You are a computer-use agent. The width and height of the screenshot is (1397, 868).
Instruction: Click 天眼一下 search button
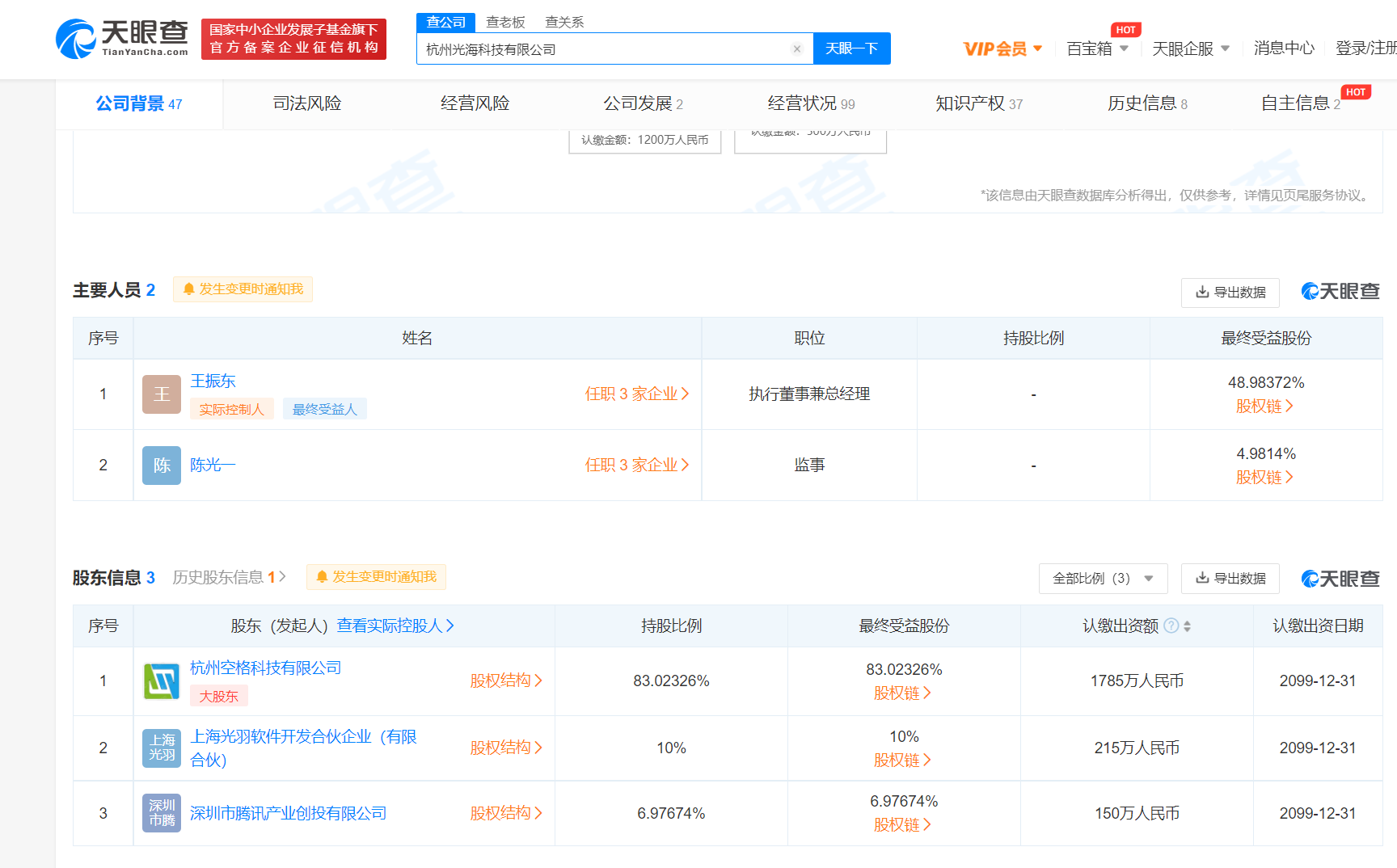click(851, 48)
